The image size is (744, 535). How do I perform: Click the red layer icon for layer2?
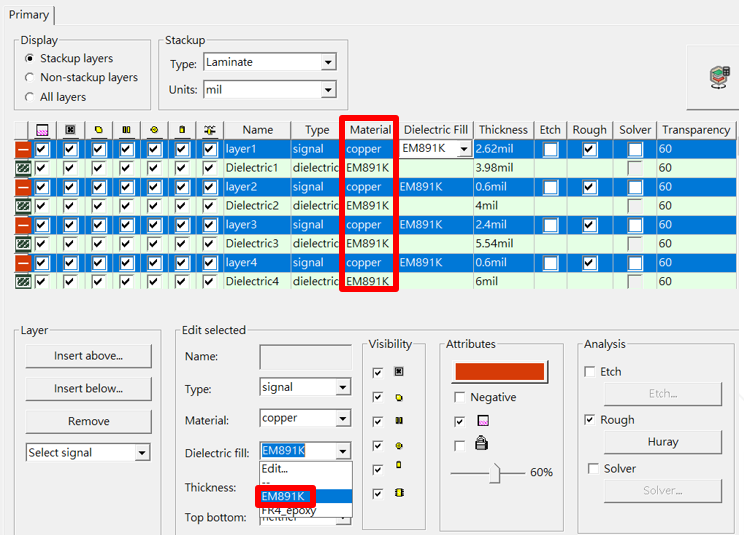(x=23, y=187)
